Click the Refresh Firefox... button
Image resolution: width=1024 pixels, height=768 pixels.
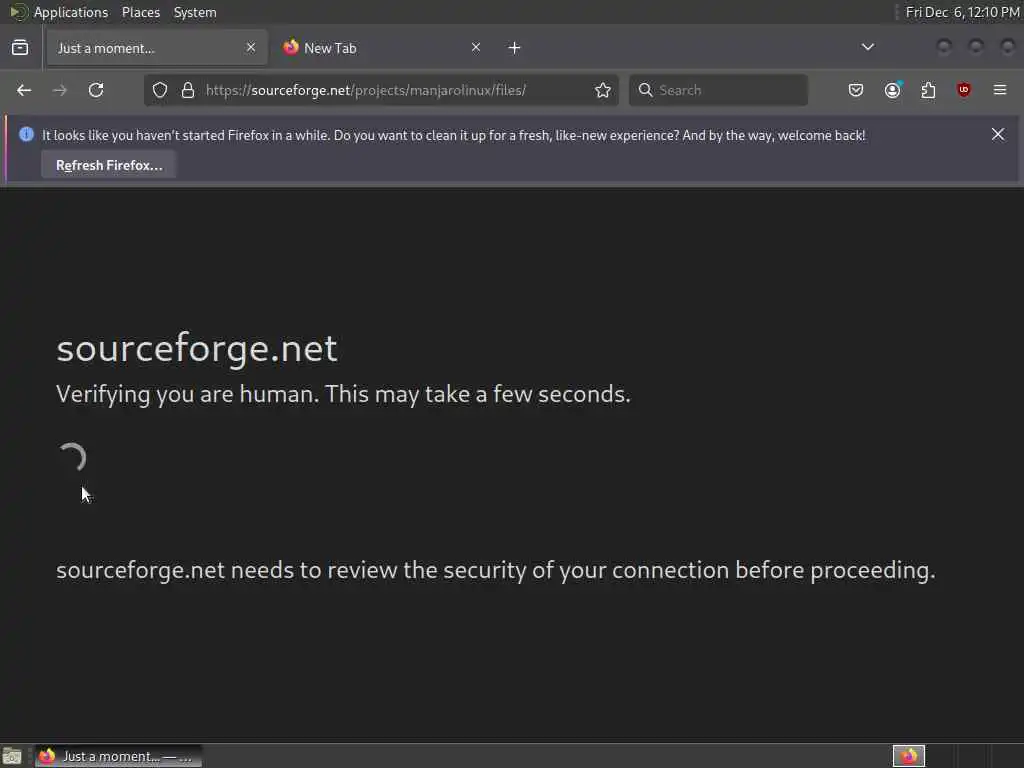point(109,165)
